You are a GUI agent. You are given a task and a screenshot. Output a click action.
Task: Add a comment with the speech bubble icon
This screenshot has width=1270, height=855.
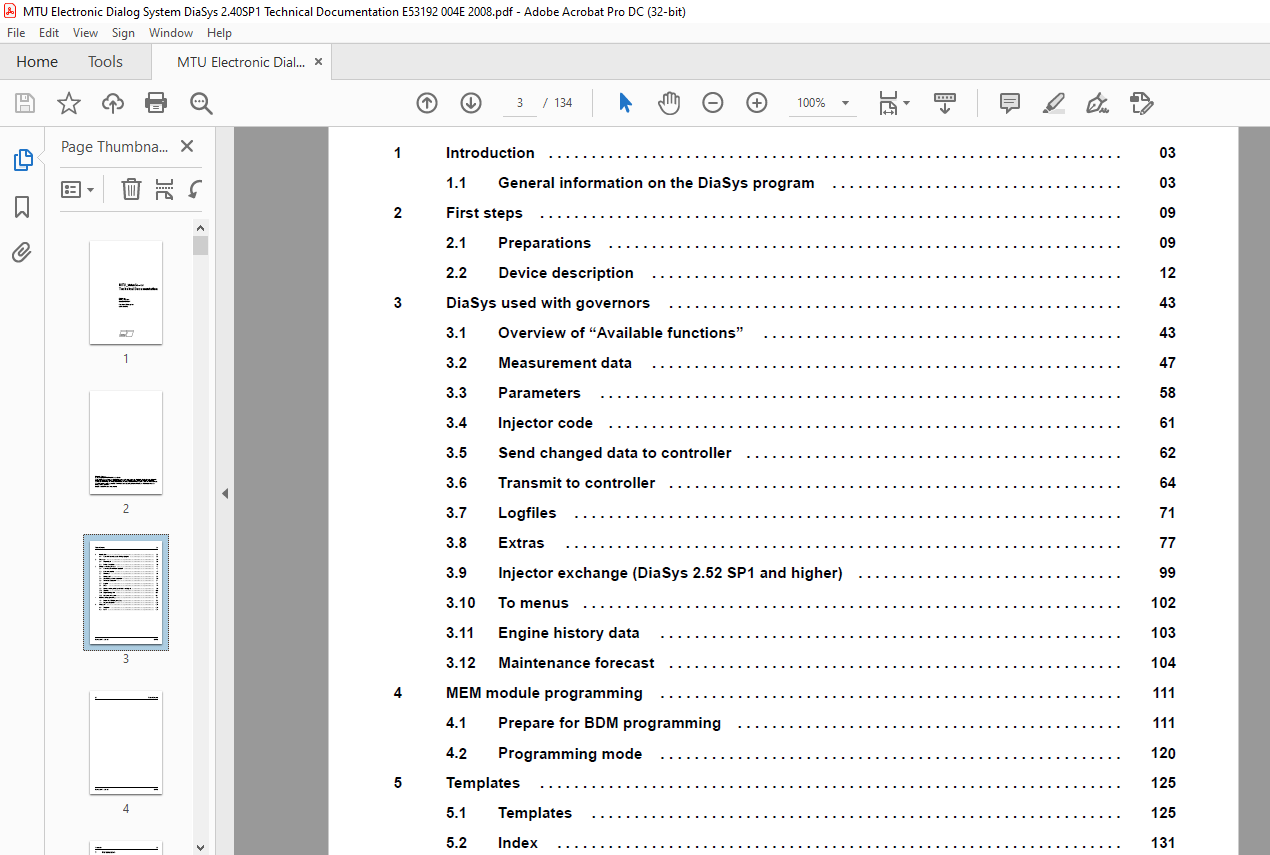coord(1010,103)
